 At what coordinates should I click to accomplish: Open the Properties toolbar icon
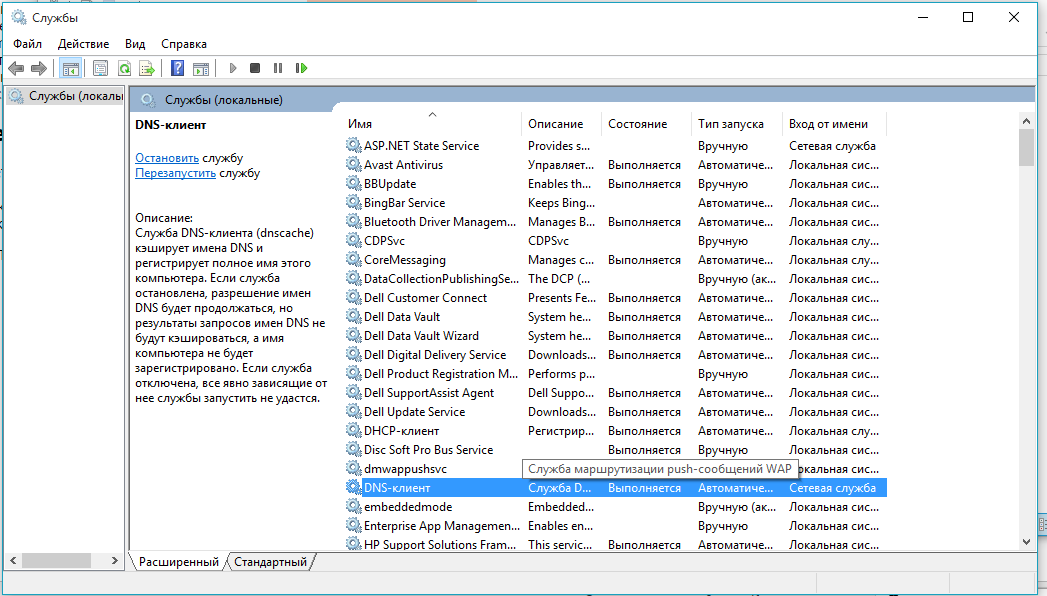click(100, 68)
